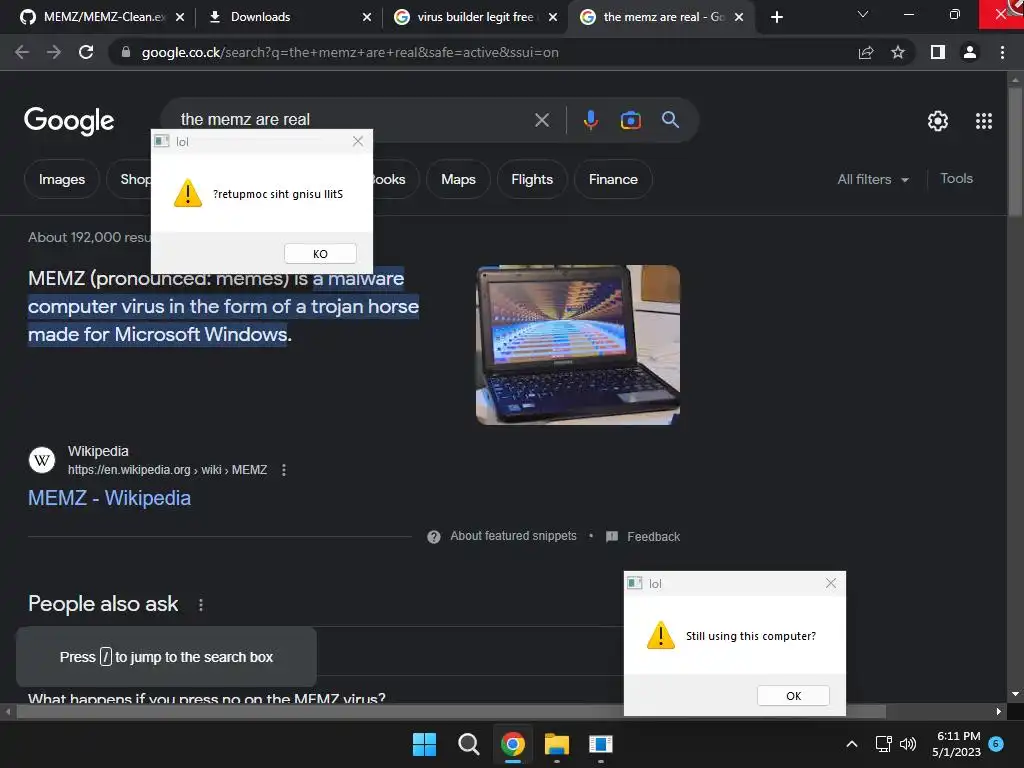Click the address bar URL
Viewport: 1024px width, 768px height.
(350, 52)
